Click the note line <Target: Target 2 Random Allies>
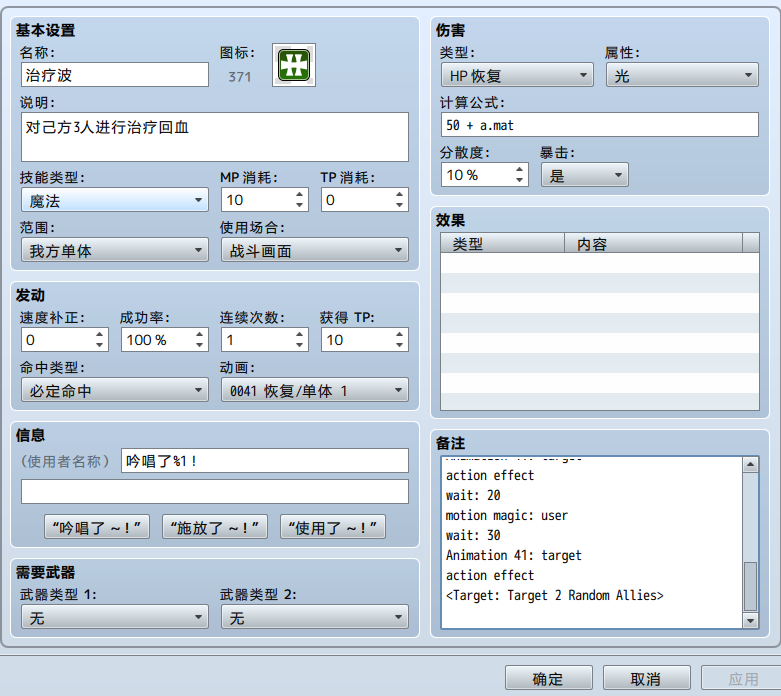The image size is (781, 696). (554, 595)
